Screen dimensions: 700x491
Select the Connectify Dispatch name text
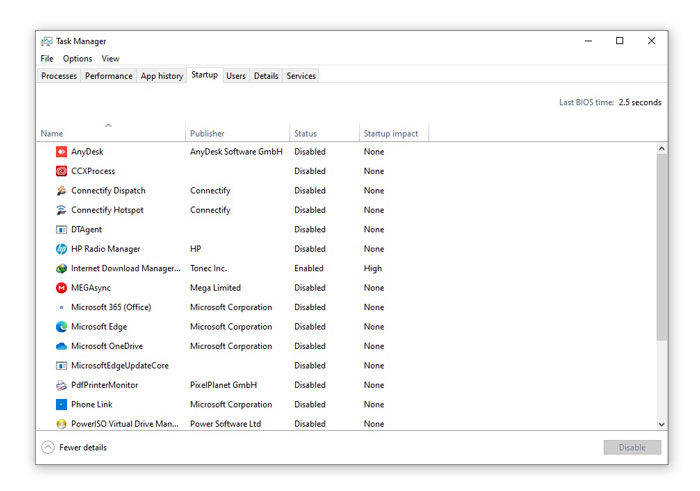pyautogui.click(x=108, y=191)
